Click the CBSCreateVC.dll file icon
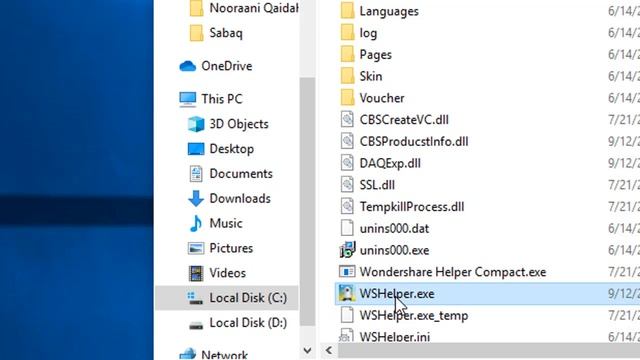 (x=347, y=120)
